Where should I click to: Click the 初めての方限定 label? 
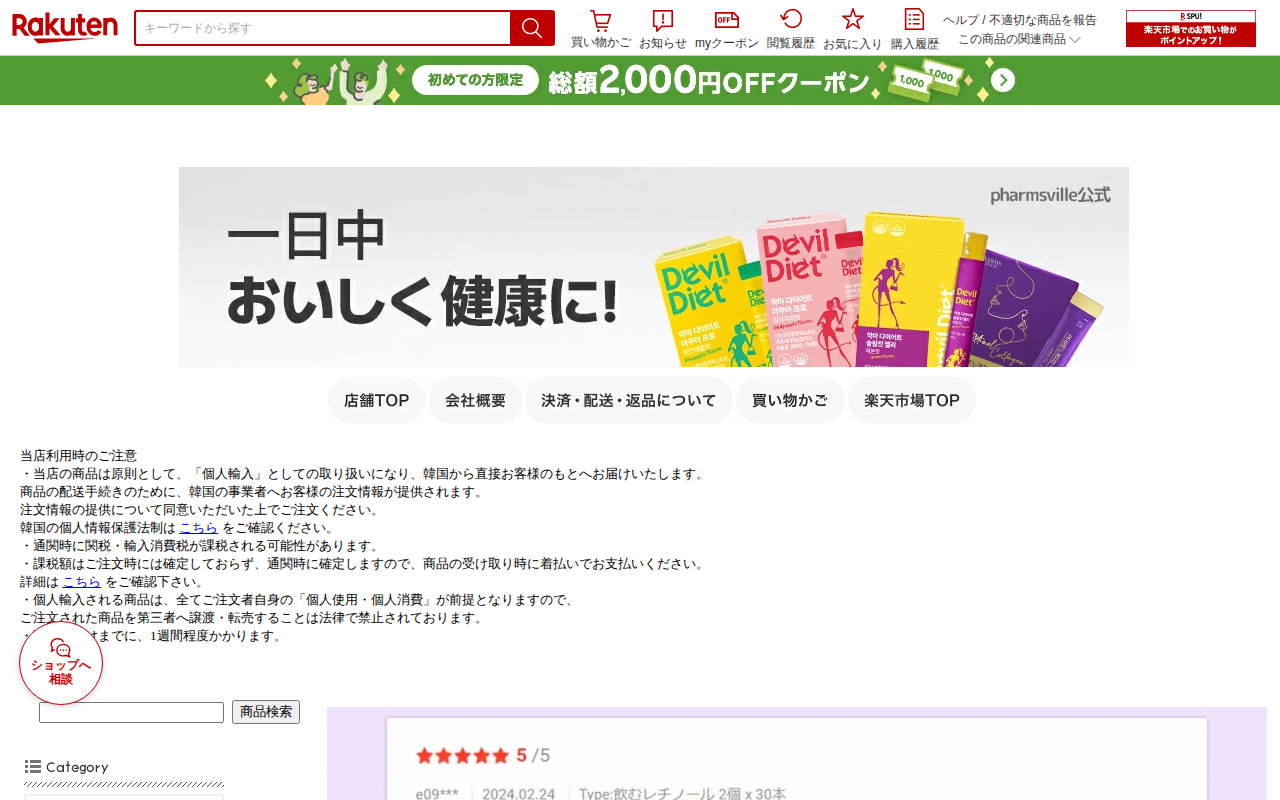[475, 80]
